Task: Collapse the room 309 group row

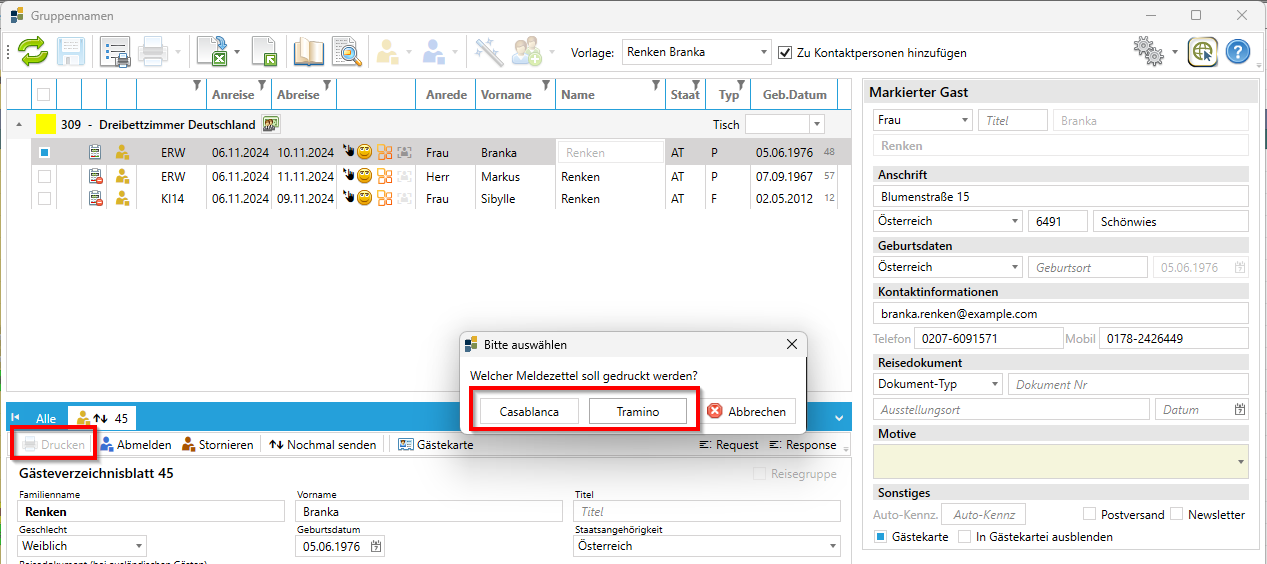Action: click(19, 125)
